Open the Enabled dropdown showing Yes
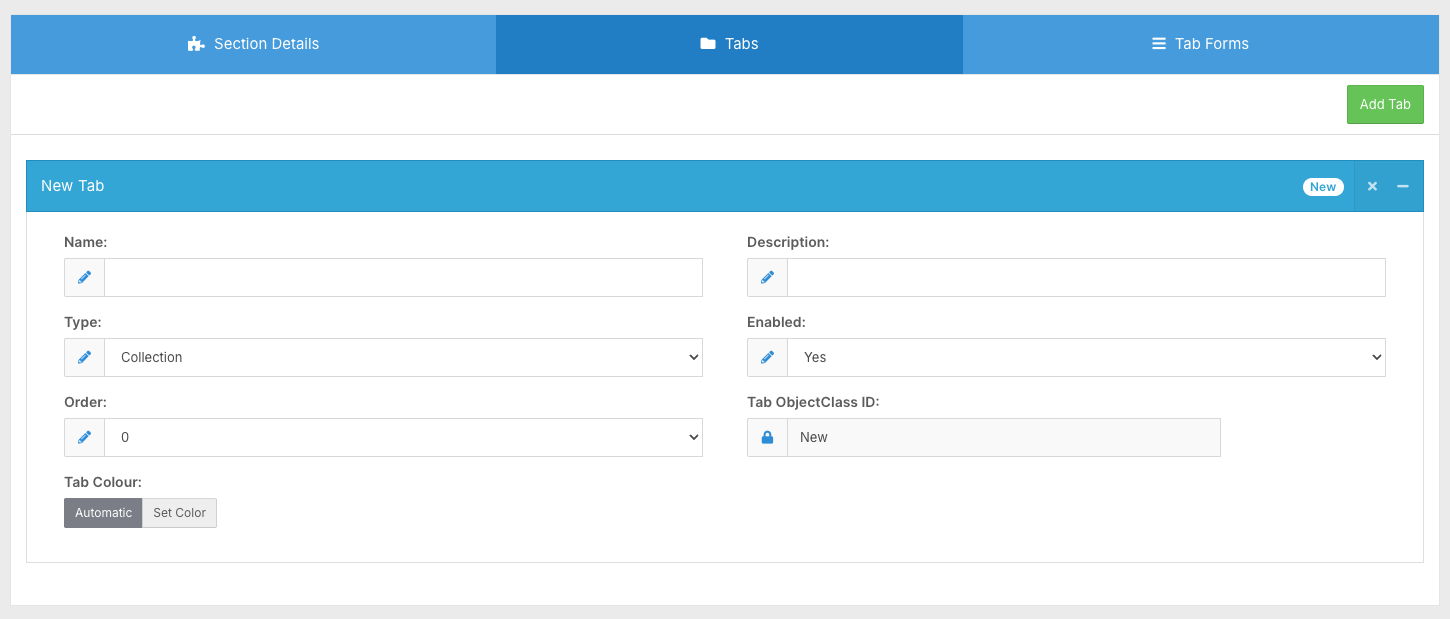The height and width of the screenshot is (619, 1450). [x=1086, y=357]
